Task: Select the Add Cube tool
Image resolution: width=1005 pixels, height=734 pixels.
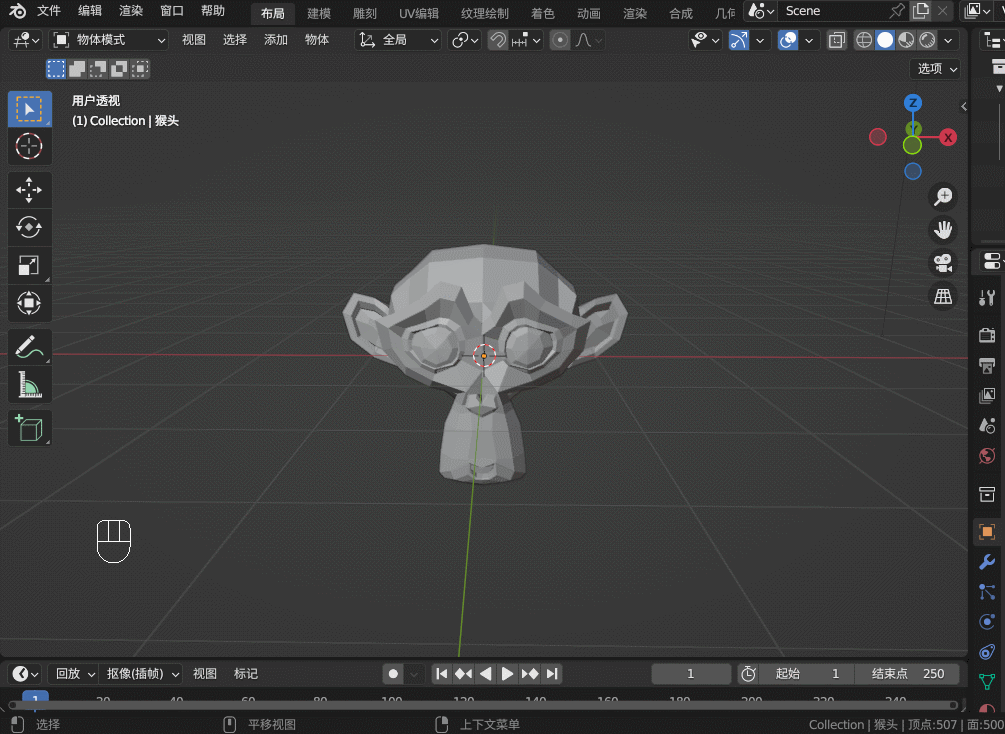Action: tap(29, 428)
